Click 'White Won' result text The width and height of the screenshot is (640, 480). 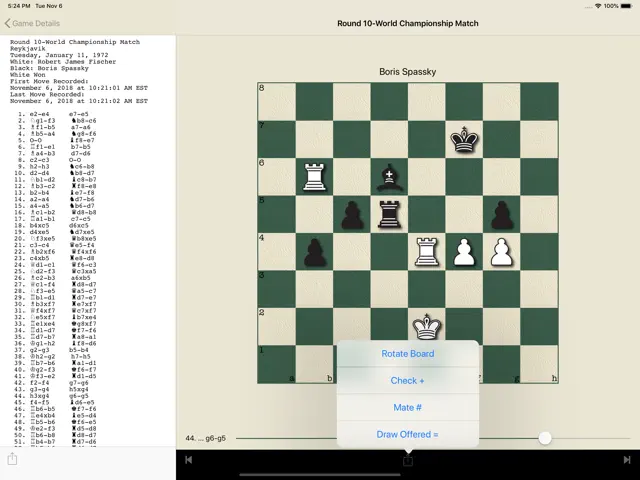coord(28,75)
